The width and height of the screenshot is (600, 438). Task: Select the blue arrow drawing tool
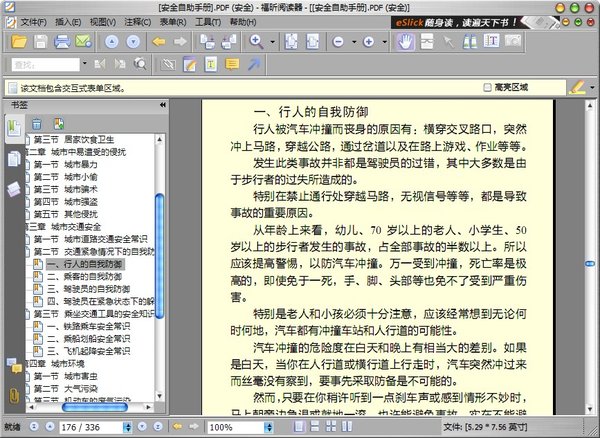pyautogui.click(x=254, y=64)
